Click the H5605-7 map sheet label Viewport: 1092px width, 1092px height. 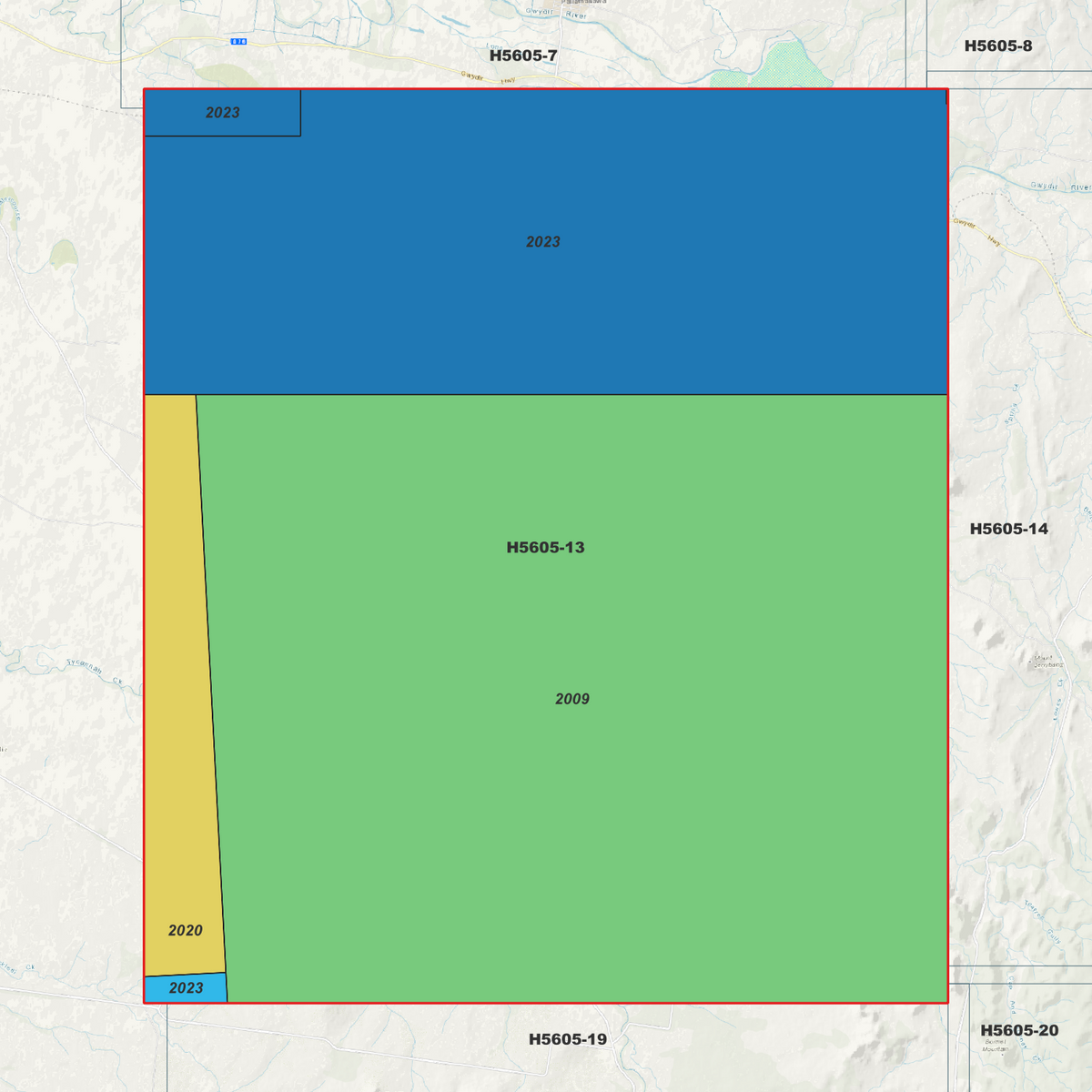523,56
